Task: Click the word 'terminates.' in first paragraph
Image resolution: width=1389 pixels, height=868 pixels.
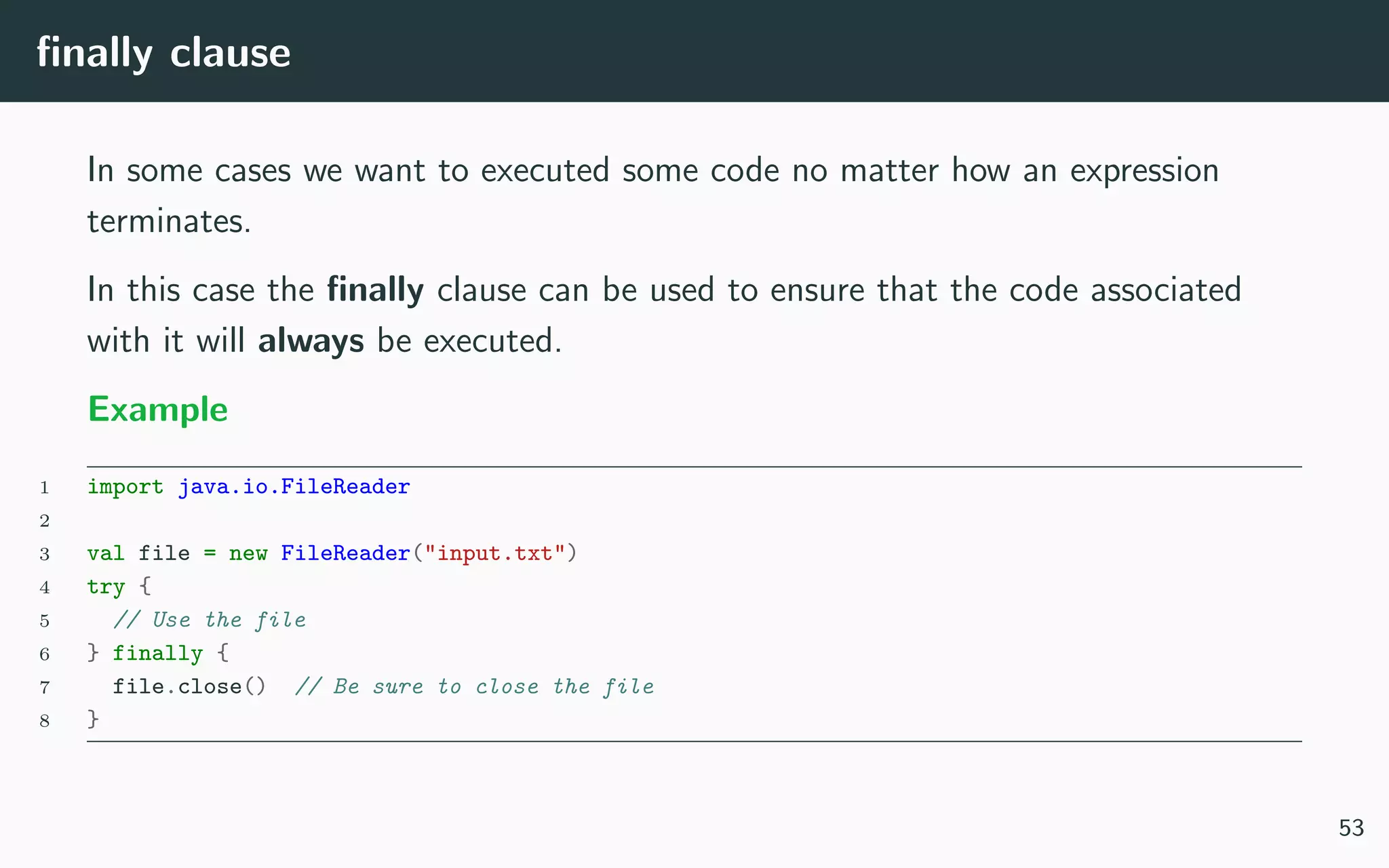Action: tap(169, 222)
